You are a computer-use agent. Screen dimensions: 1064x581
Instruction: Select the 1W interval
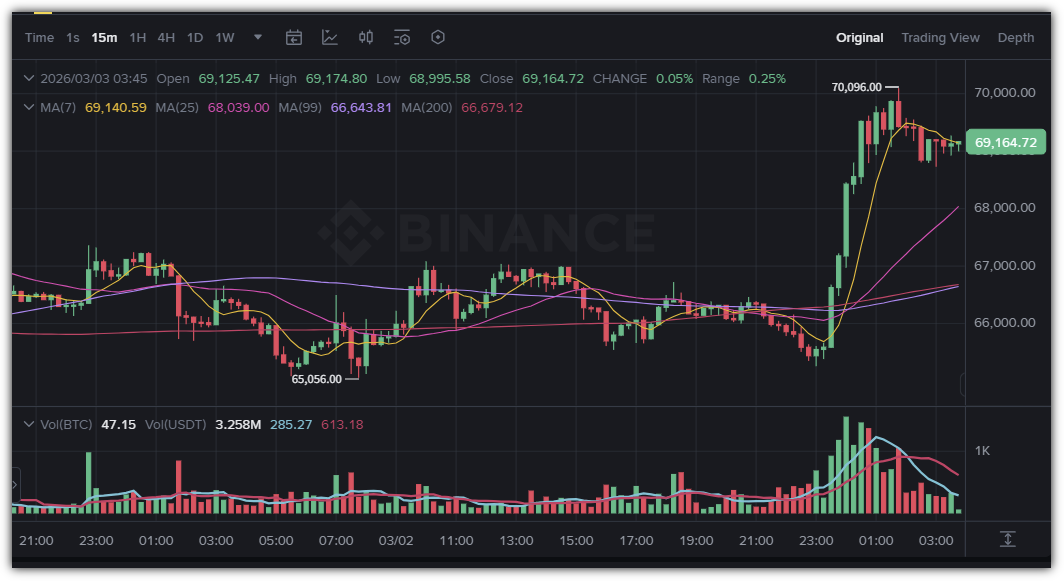225,38
